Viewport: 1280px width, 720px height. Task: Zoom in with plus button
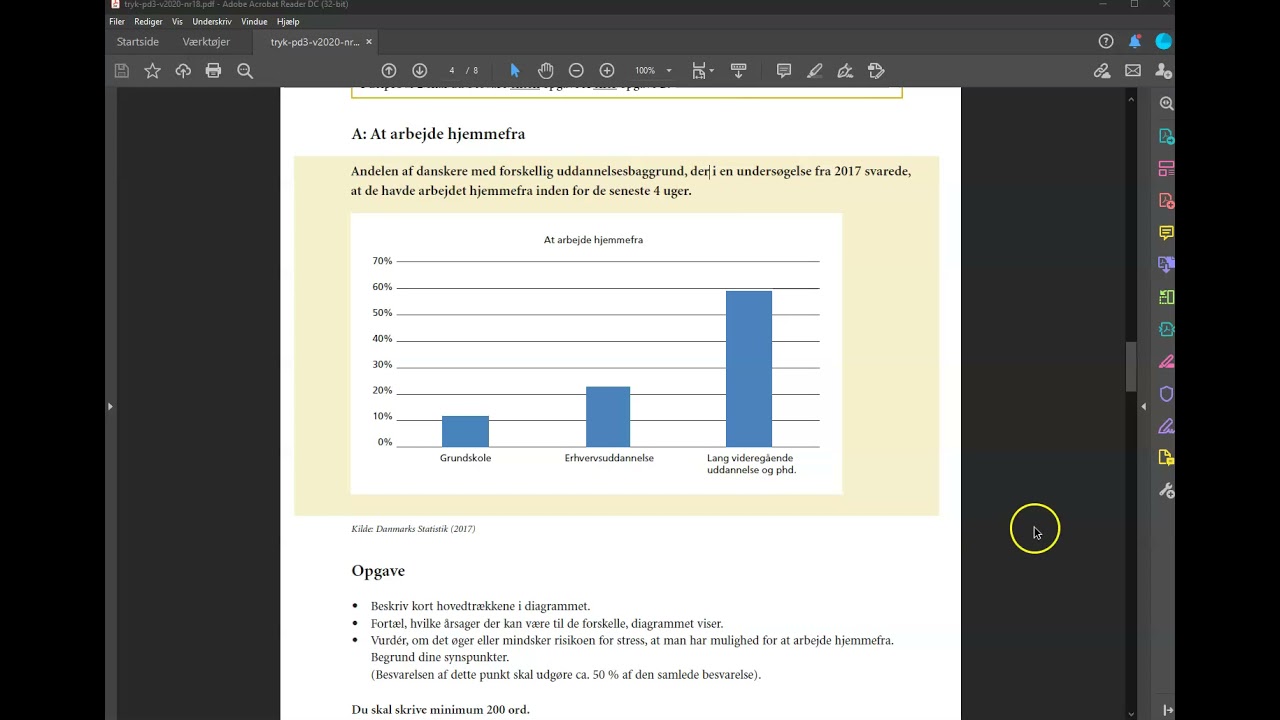point(607,71)
